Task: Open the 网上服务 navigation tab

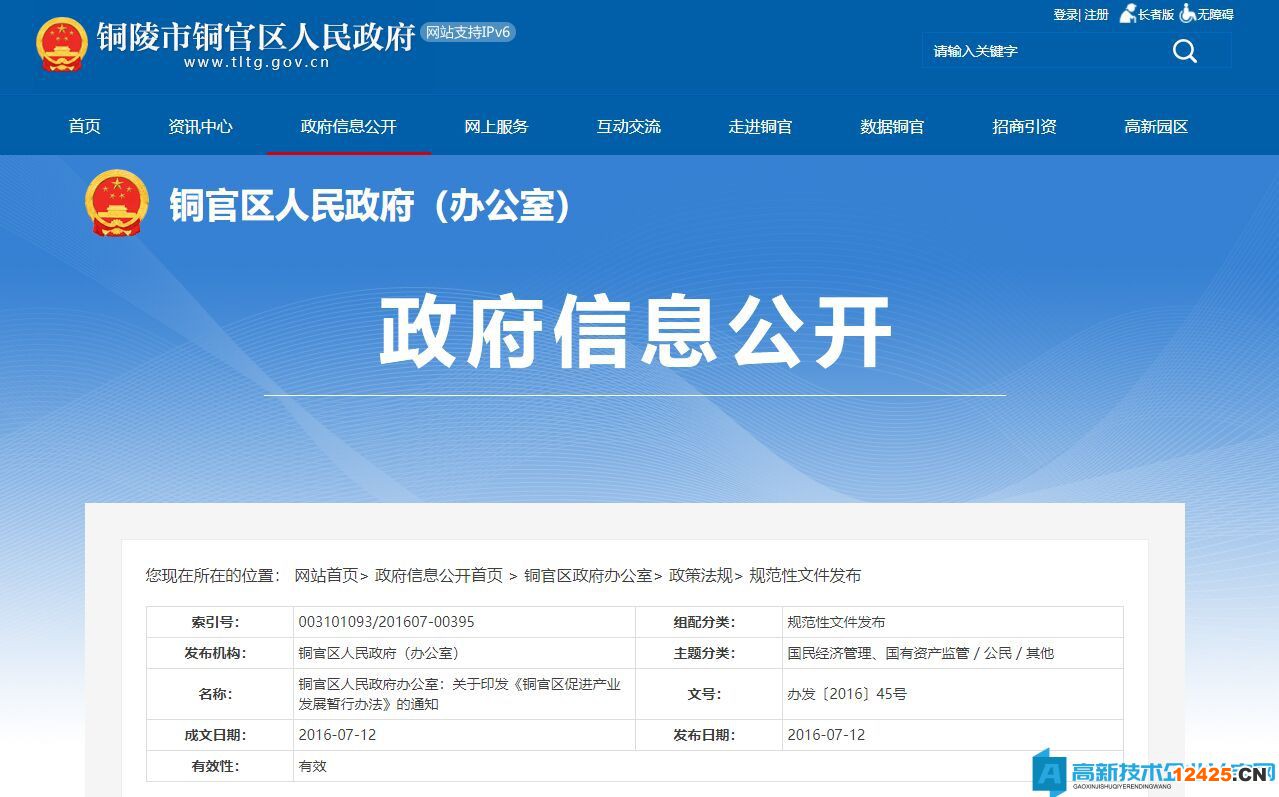Action: coord(497,126)
